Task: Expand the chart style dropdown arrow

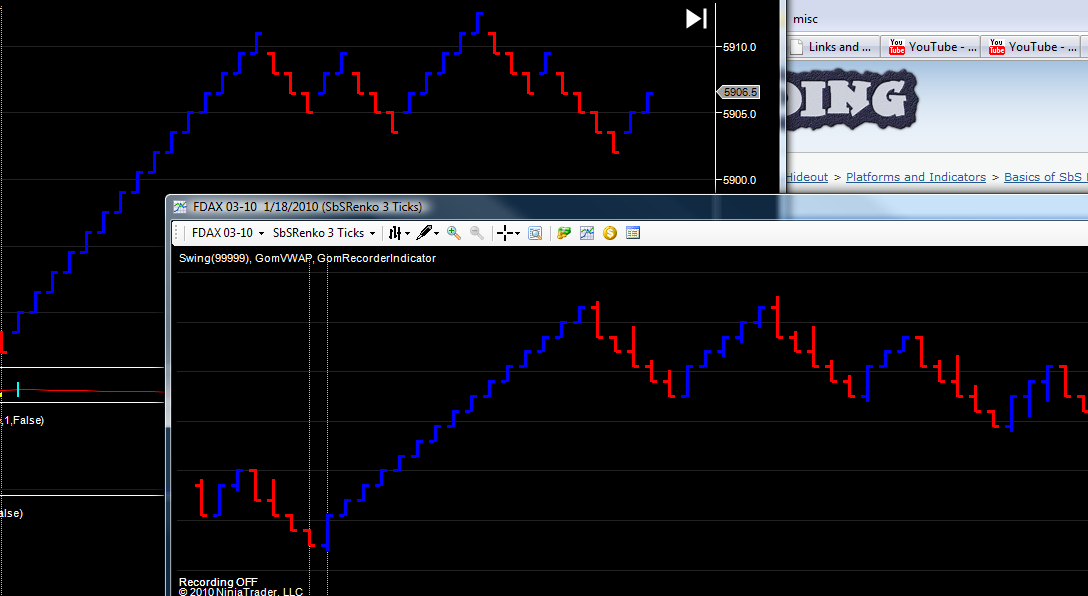Action: [x=407, y=234]
